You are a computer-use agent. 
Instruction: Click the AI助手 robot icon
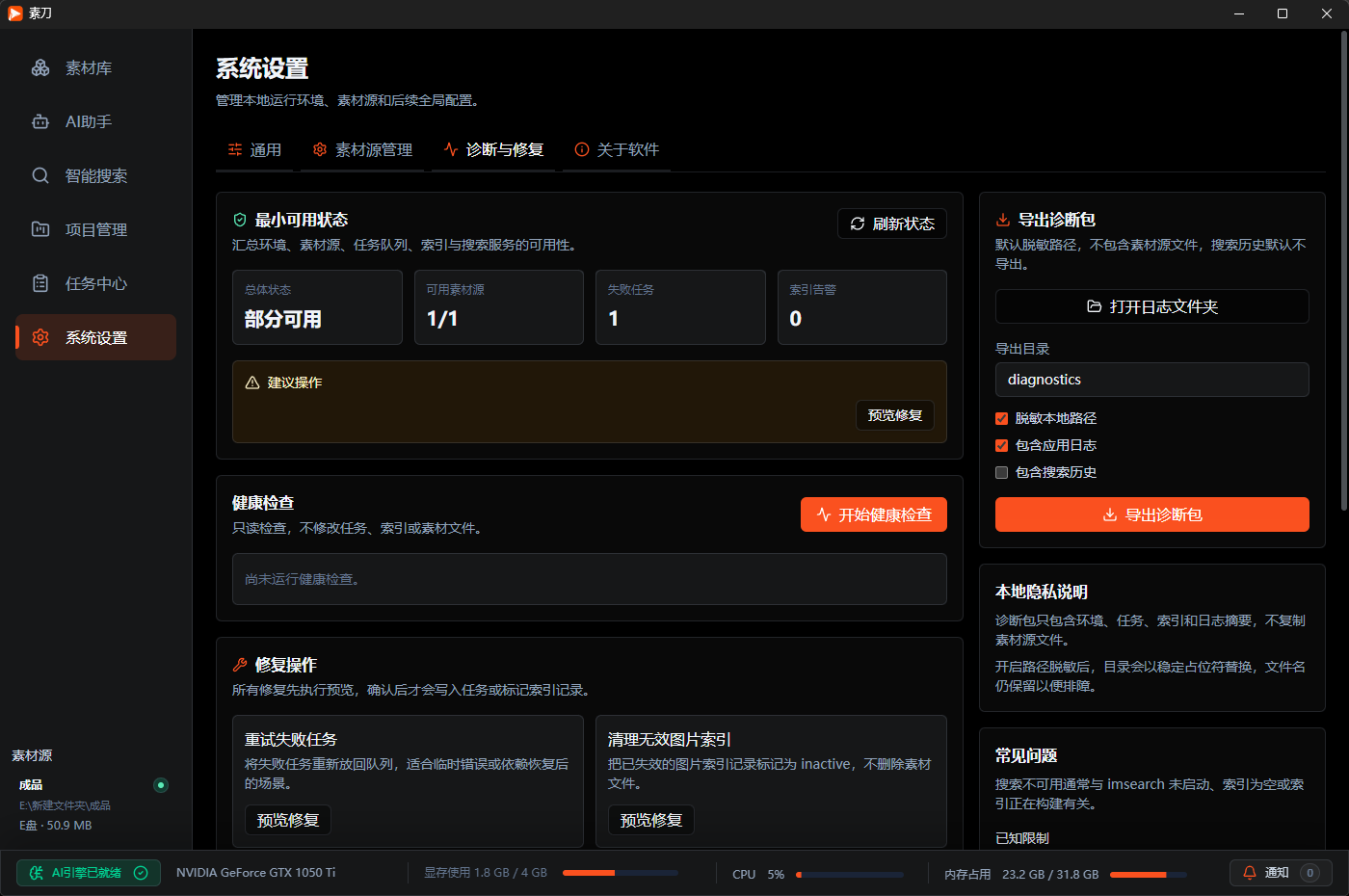[40, 121]
